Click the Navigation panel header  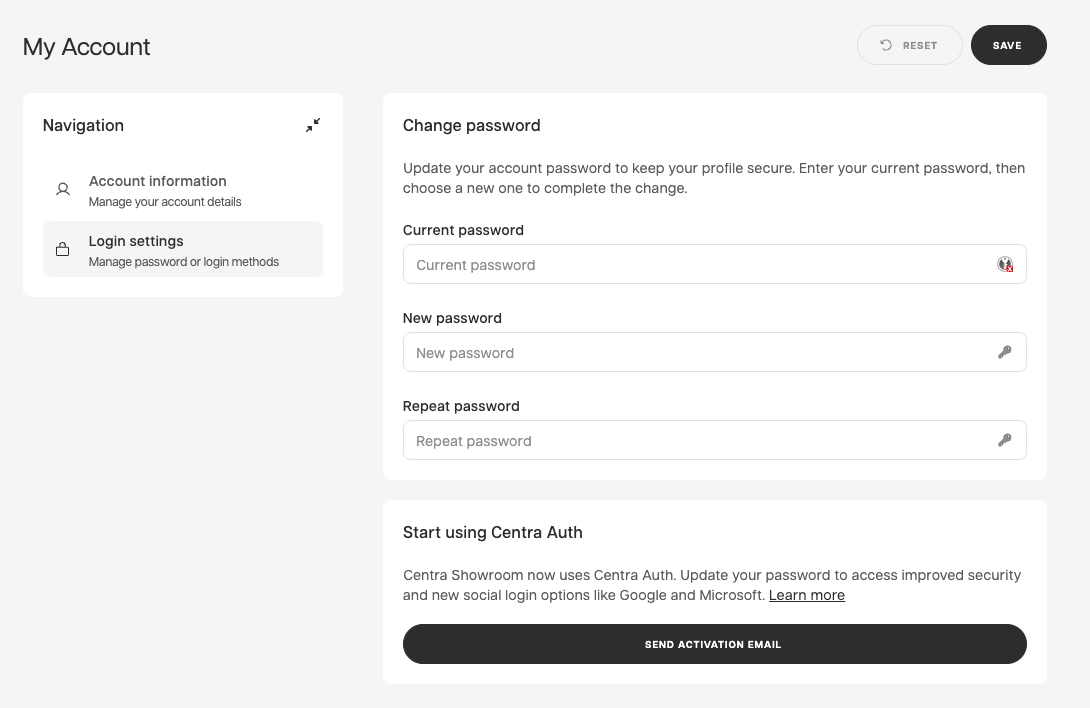click(x=83, y=125)
